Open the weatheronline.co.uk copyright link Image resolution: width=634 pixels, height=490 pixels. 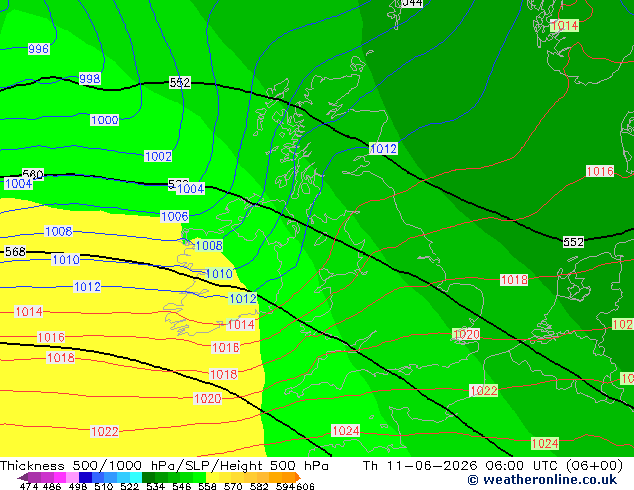(542, 480)
